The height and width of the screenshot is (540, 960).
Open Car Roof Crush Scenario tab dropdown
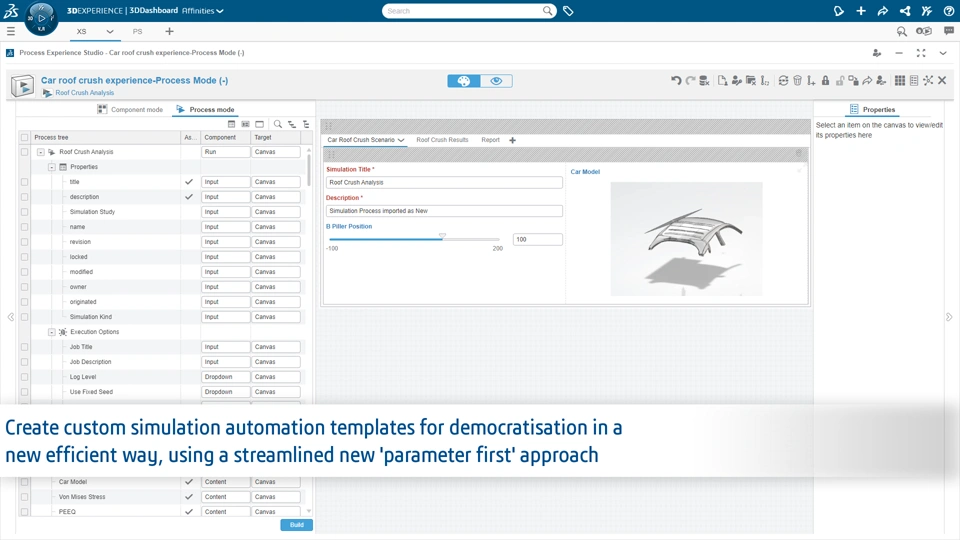click(x=401, y=140)
